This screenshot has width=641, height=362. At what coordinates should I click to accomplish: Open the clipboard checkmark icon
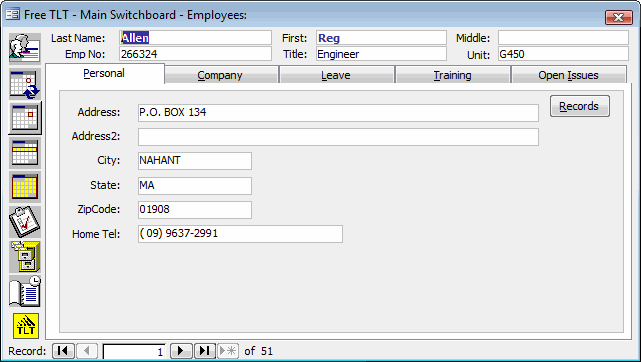[25, 222]
